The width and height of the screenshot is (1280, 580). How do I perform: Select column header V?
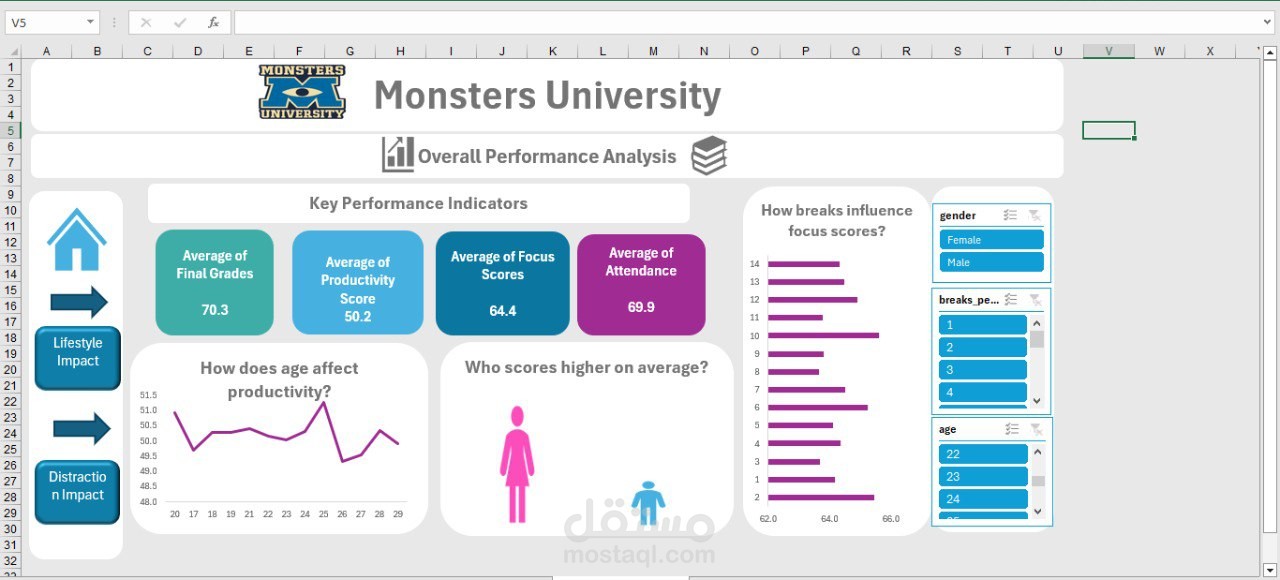coord(1108,51)
